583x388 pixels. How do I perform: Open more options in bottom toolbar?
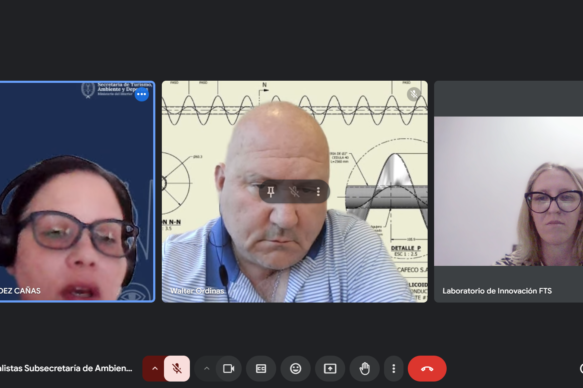pos(394,368)
